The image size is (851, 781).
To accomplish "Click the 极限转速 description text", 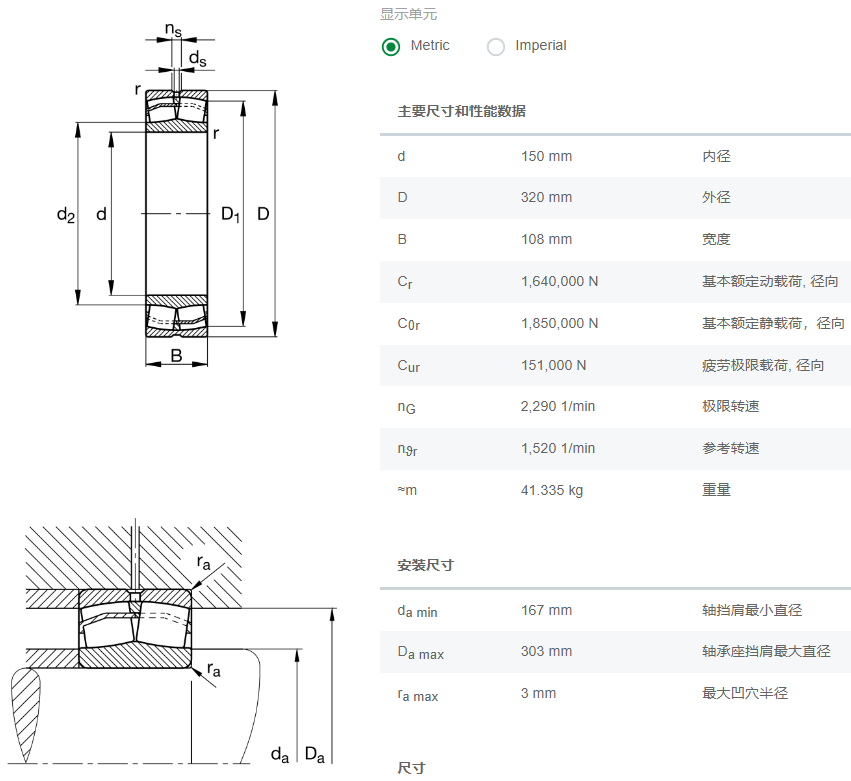I will pos(731,407).
